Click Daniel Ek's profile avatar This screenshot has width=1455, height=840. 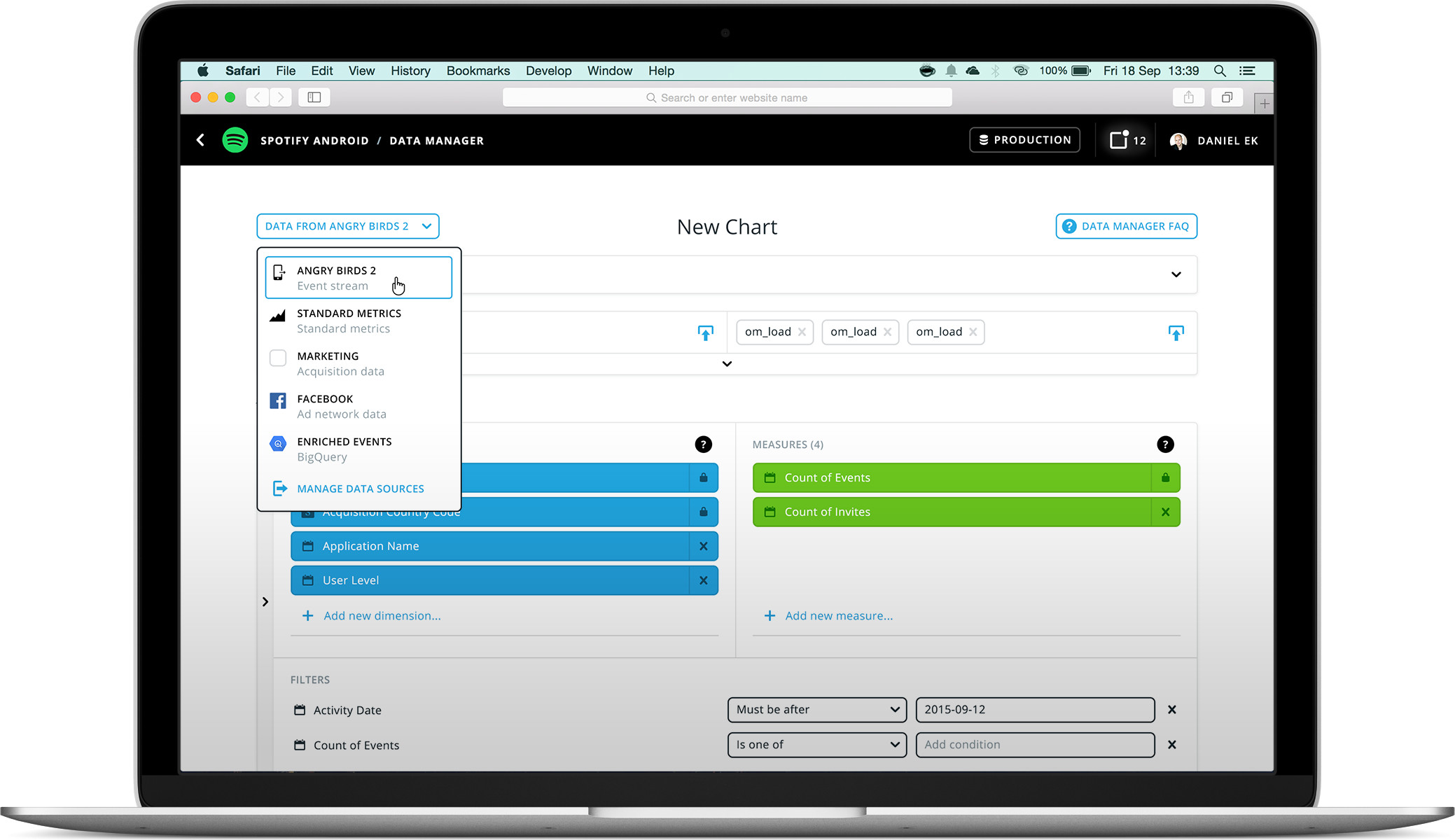pos(1178,141)
